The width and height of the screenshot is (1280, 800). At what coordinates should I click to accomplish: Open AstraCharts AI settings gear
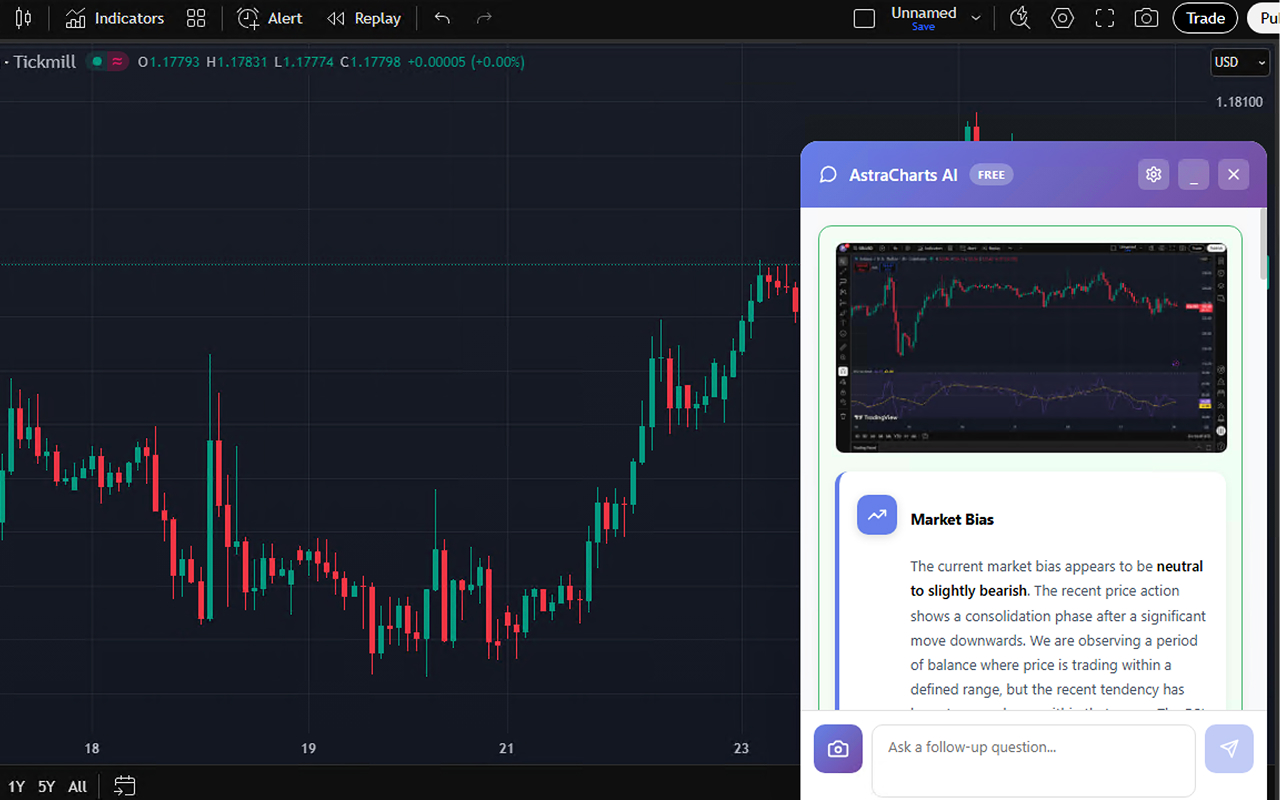tap(1153, 174)
